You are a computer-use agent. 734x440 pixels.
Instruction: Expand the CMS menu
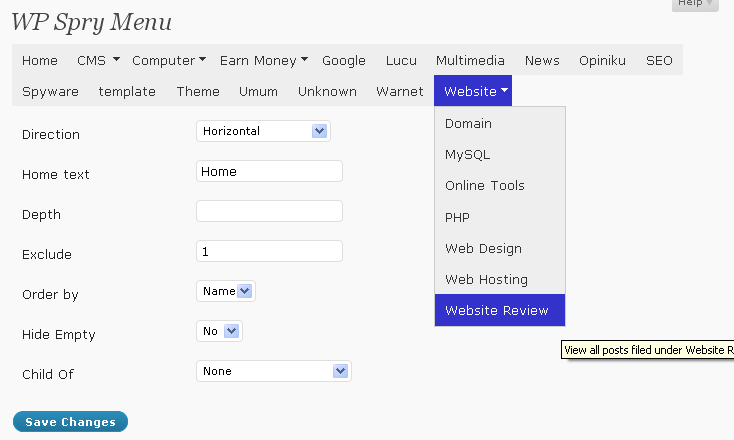[x=98, y=60]
